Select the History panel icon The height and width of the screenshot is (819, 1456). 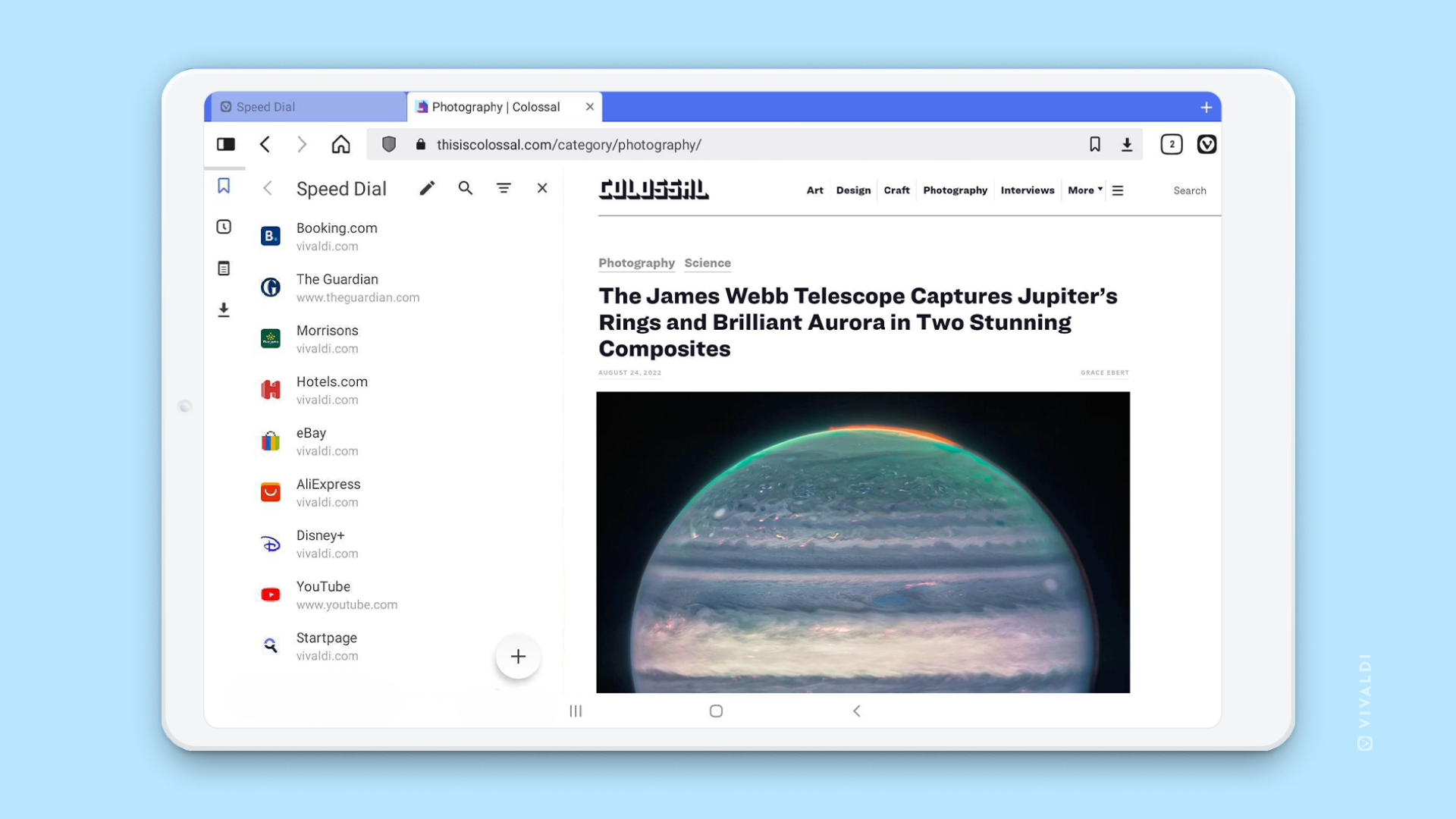click(x=223, y=227)
